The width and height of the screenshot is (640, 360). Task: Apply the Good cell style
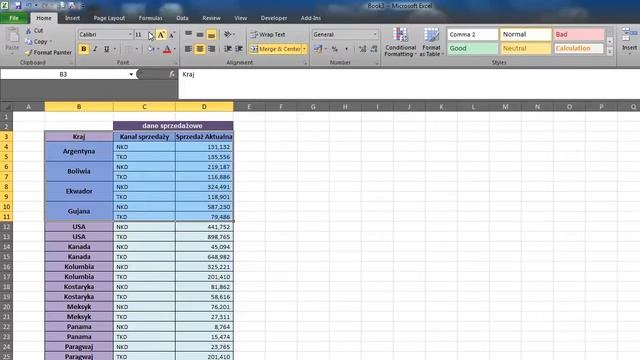[473, 48]
